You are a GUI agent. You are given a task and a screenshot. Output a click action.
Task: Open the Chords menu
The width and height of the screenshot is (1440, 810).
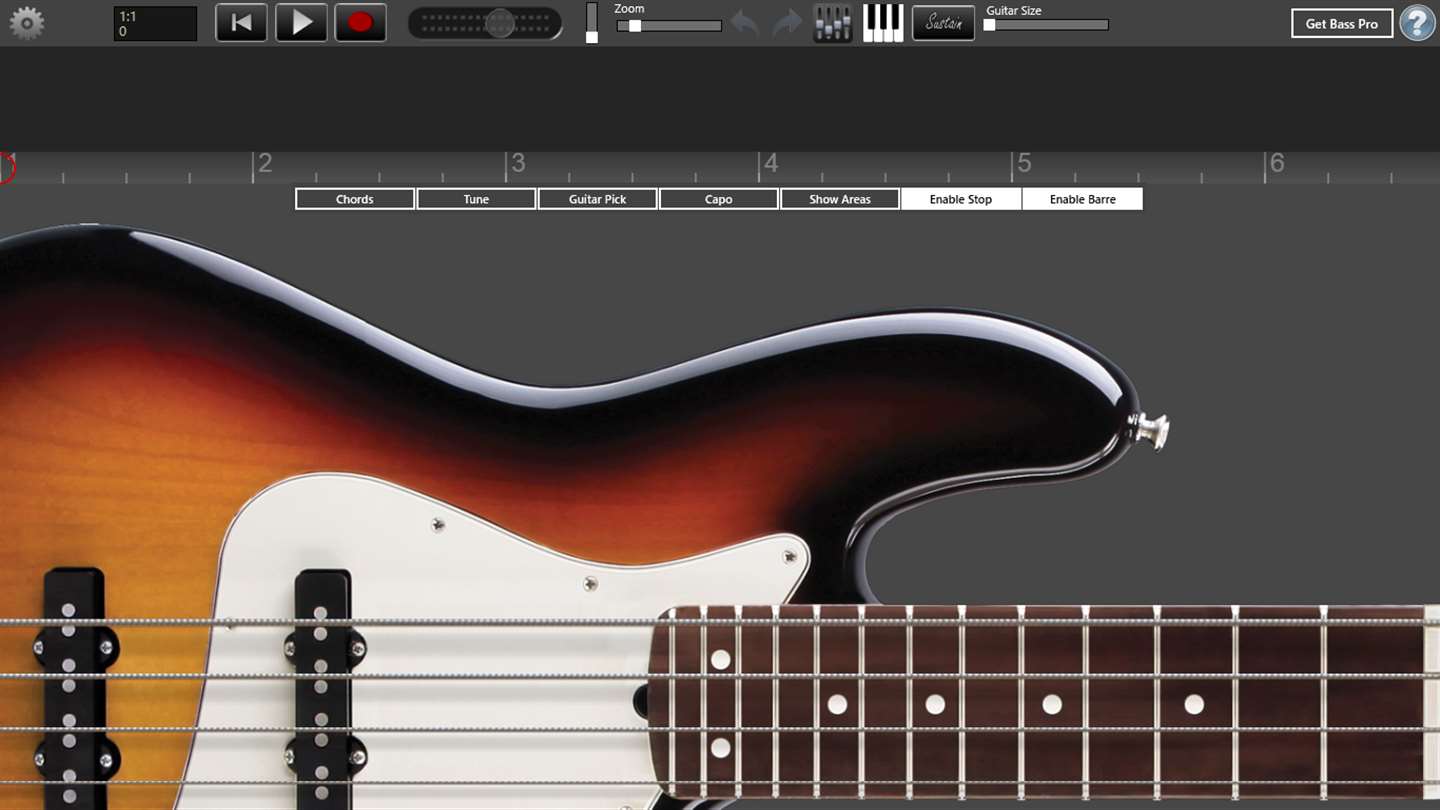tap(355, 199)
